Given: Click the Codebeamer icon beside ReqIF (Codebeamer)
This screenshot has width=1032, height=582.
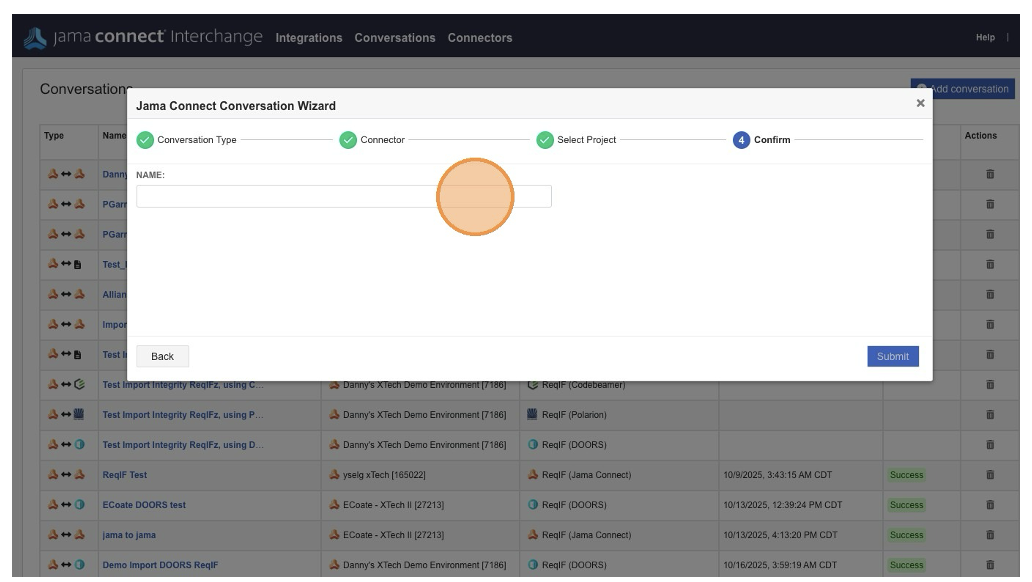Looking at the screenshot, I should (532, 384).
